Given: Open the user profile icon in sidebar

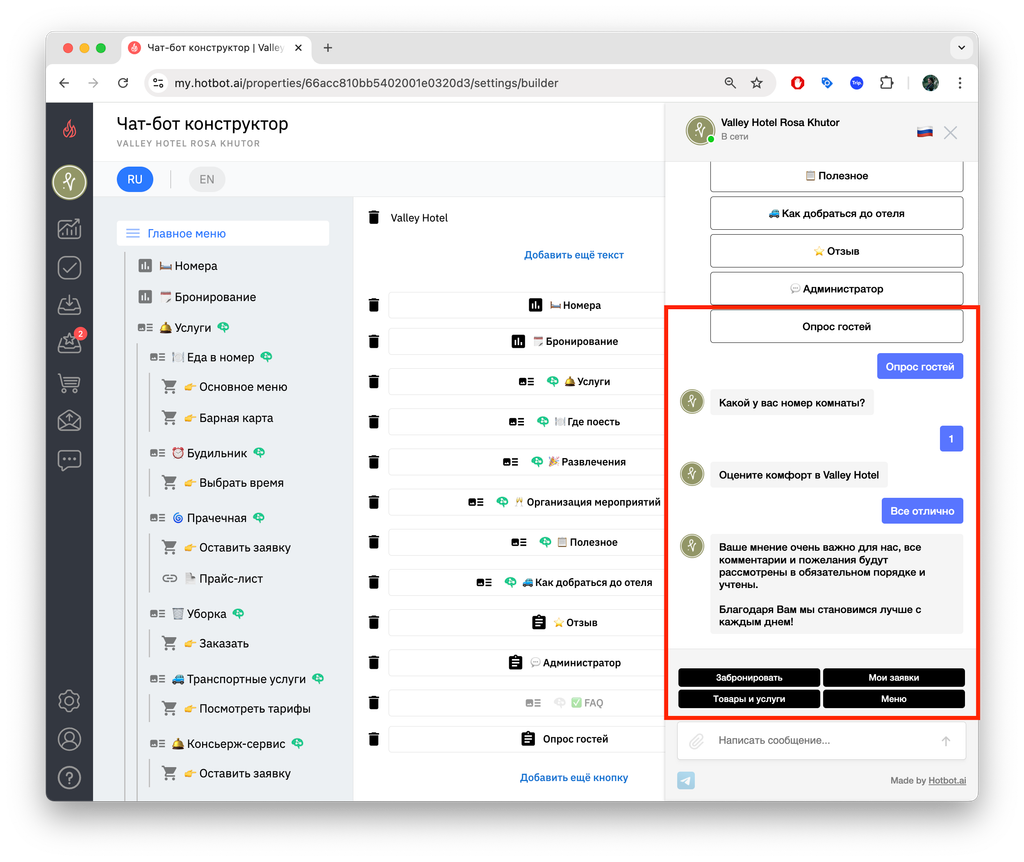Looking at the screenshot, I should [69, 739].
